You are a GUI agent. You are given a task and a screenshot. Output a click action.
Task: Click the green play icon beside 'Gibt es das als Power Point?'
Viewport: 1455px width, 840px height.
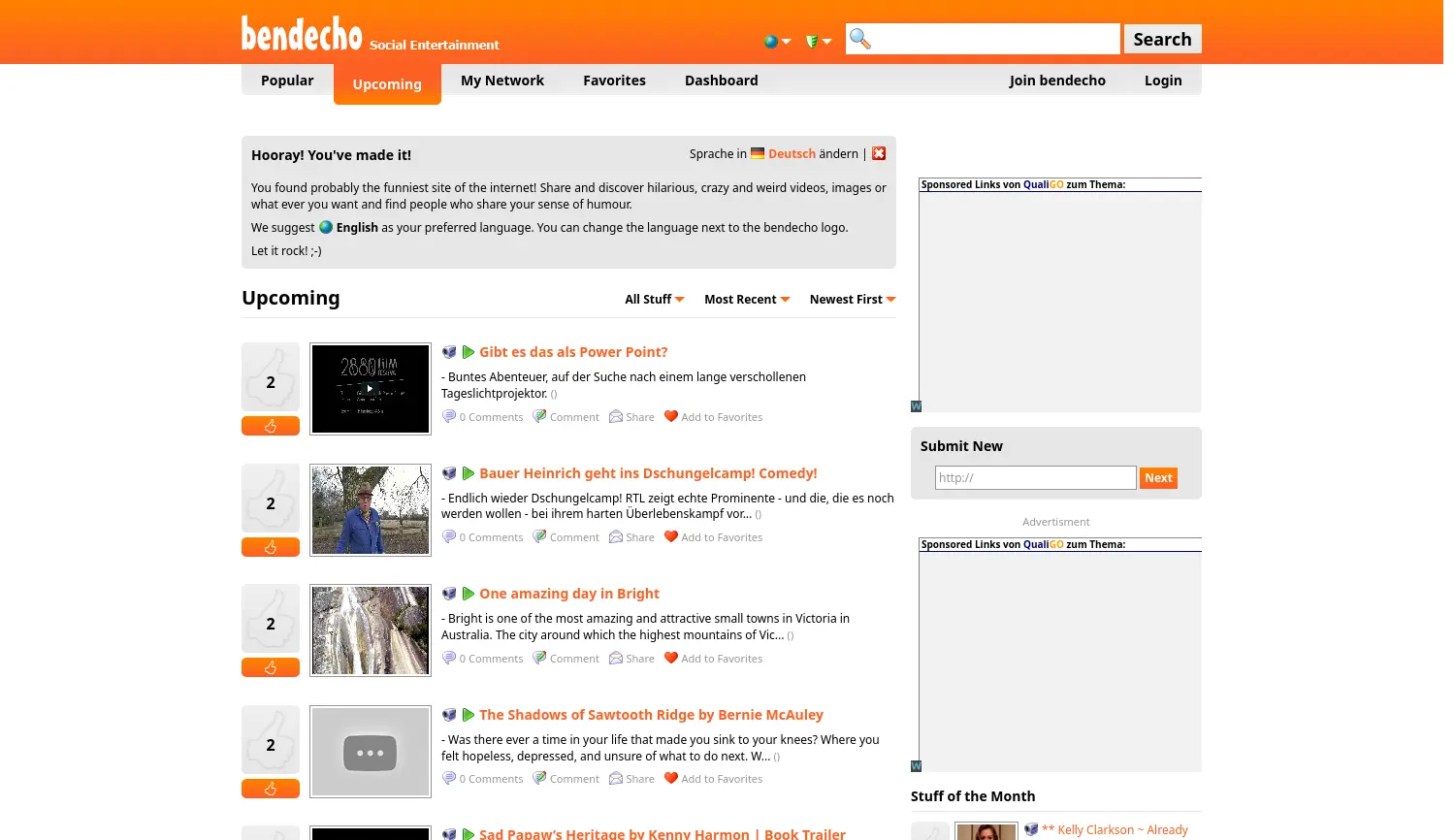[x=468, y=351]
